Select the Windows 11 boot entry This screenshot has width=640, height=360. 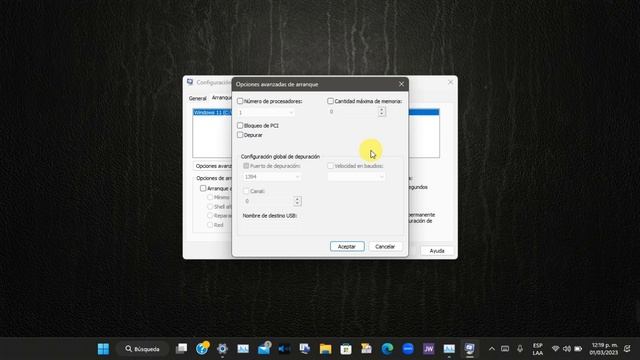click(x=212, y=112)
